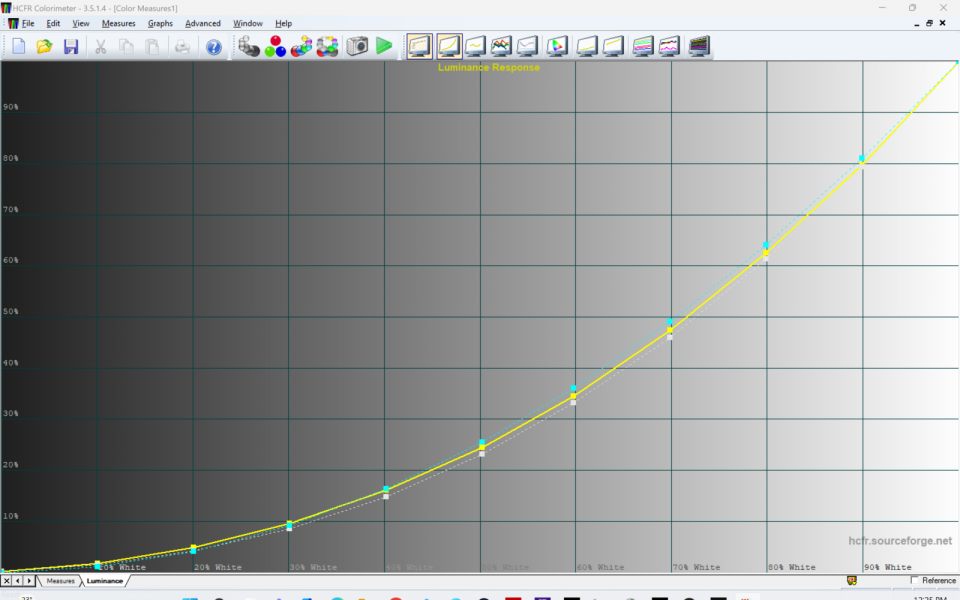The width and height of the screenshot is (960, 600).
Task: Create a new document via toolbar
Action: pos(18,47)
